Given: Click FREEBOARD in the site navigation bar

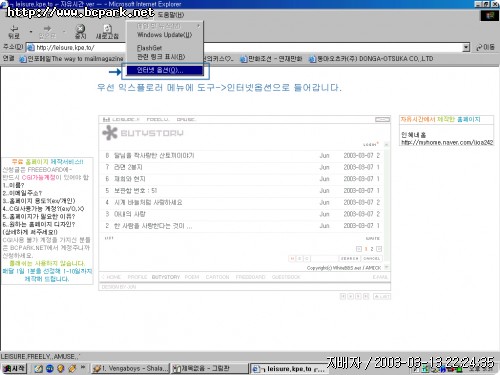Looking at the screenshot, I should (250, 277).
